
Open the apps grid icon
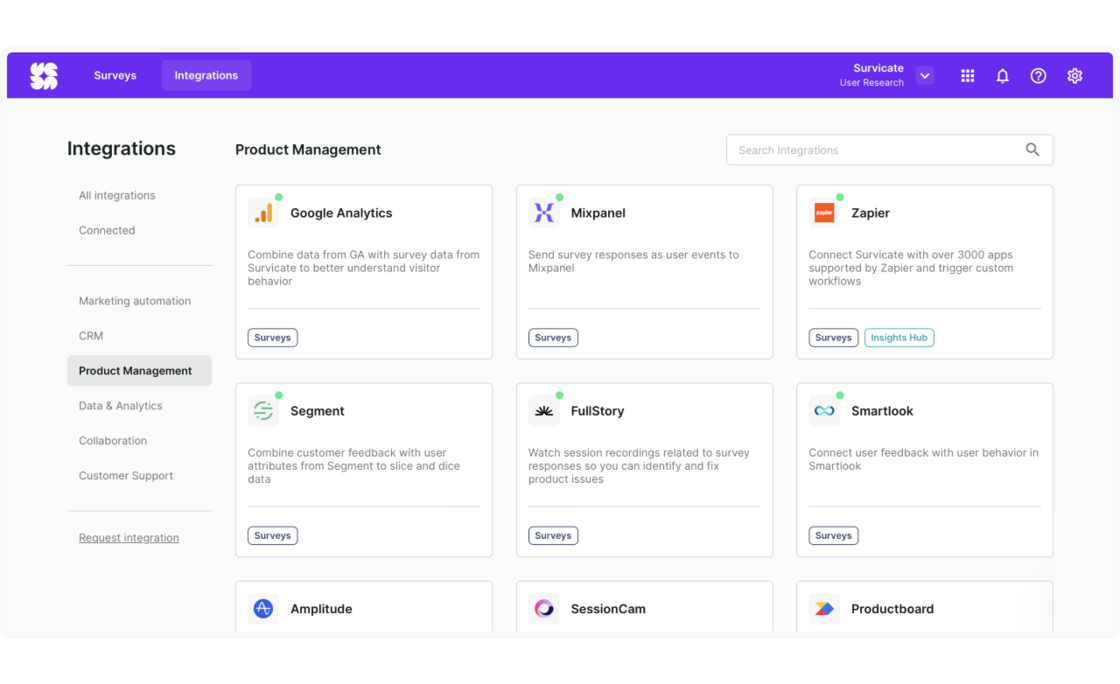(x=967, y=76)
